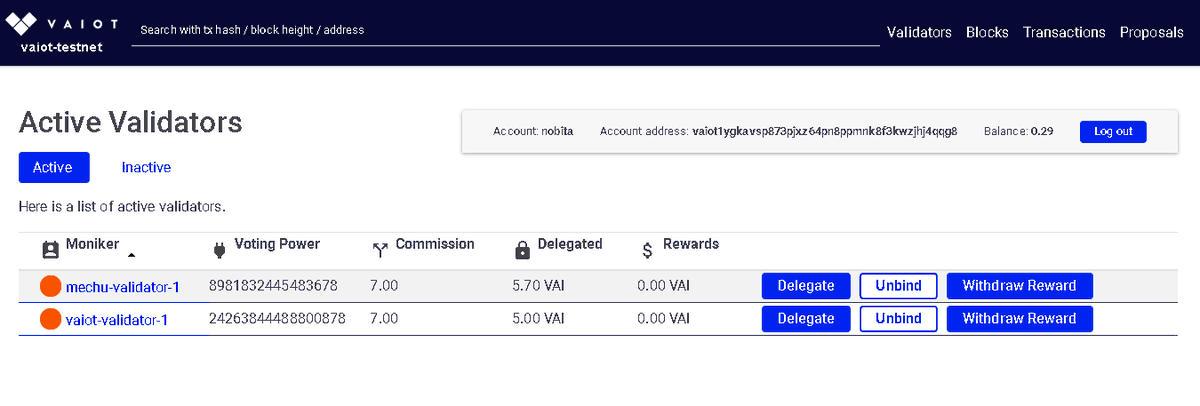Screen dimensions: 1200x406
Task: Click the Account: nobita label
Action: 533,132
